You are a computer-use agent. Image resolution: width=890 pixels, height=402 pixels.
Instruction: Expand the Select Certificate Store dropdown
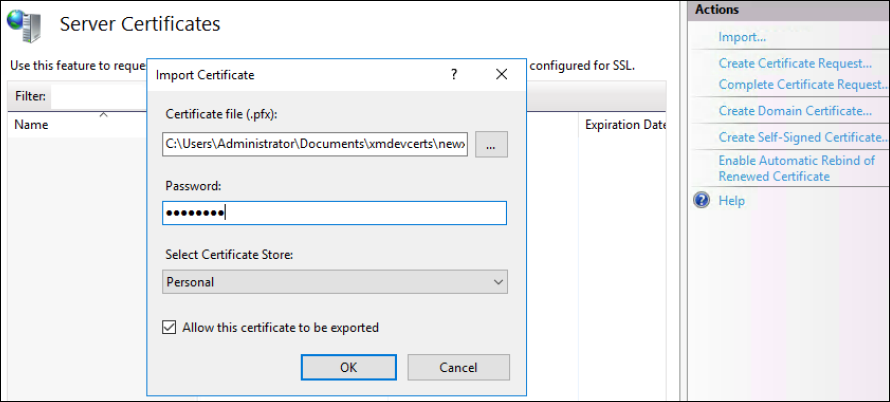tap(498, 282)
